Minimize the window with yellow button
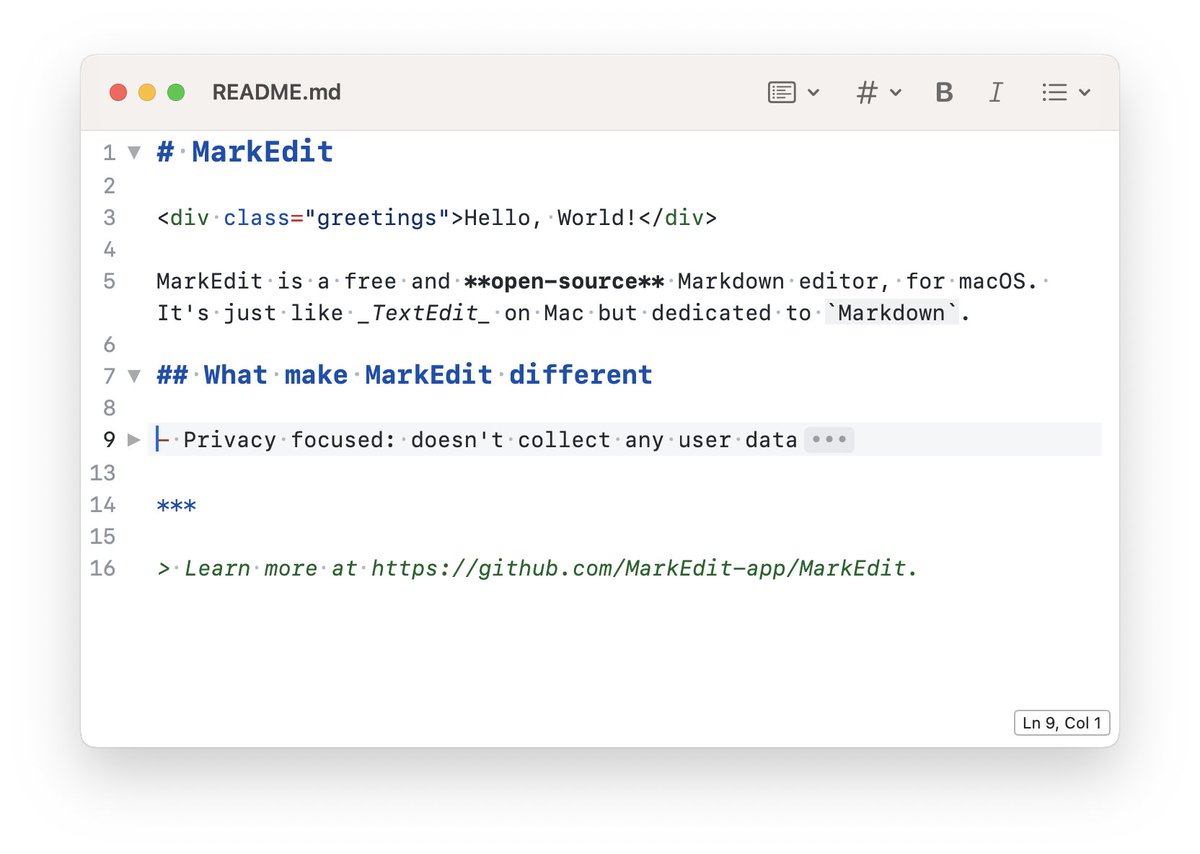The image size is (1200, 854). [147, 92]
